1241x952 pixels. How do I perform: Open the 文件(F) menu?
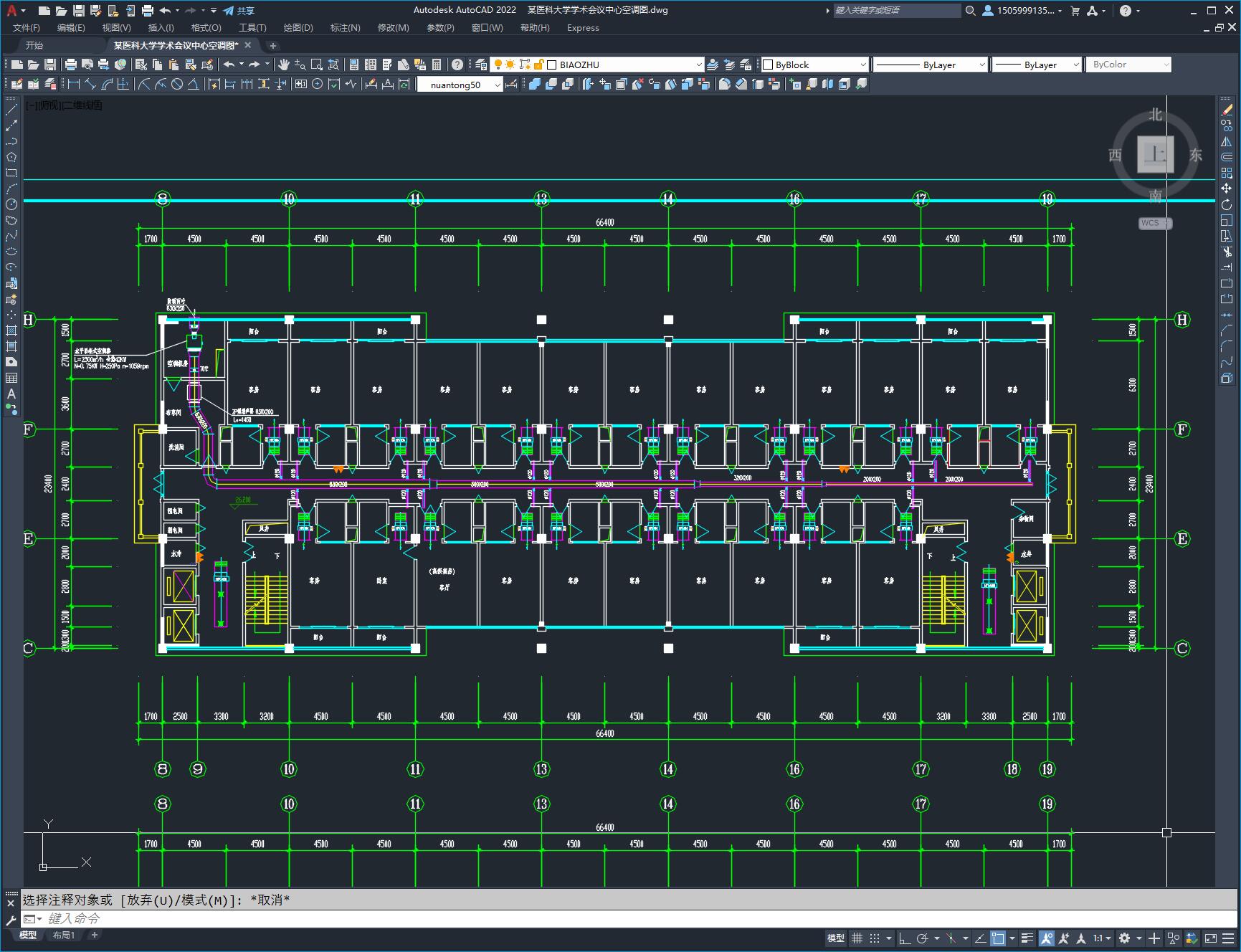click(x=27, y=28)
